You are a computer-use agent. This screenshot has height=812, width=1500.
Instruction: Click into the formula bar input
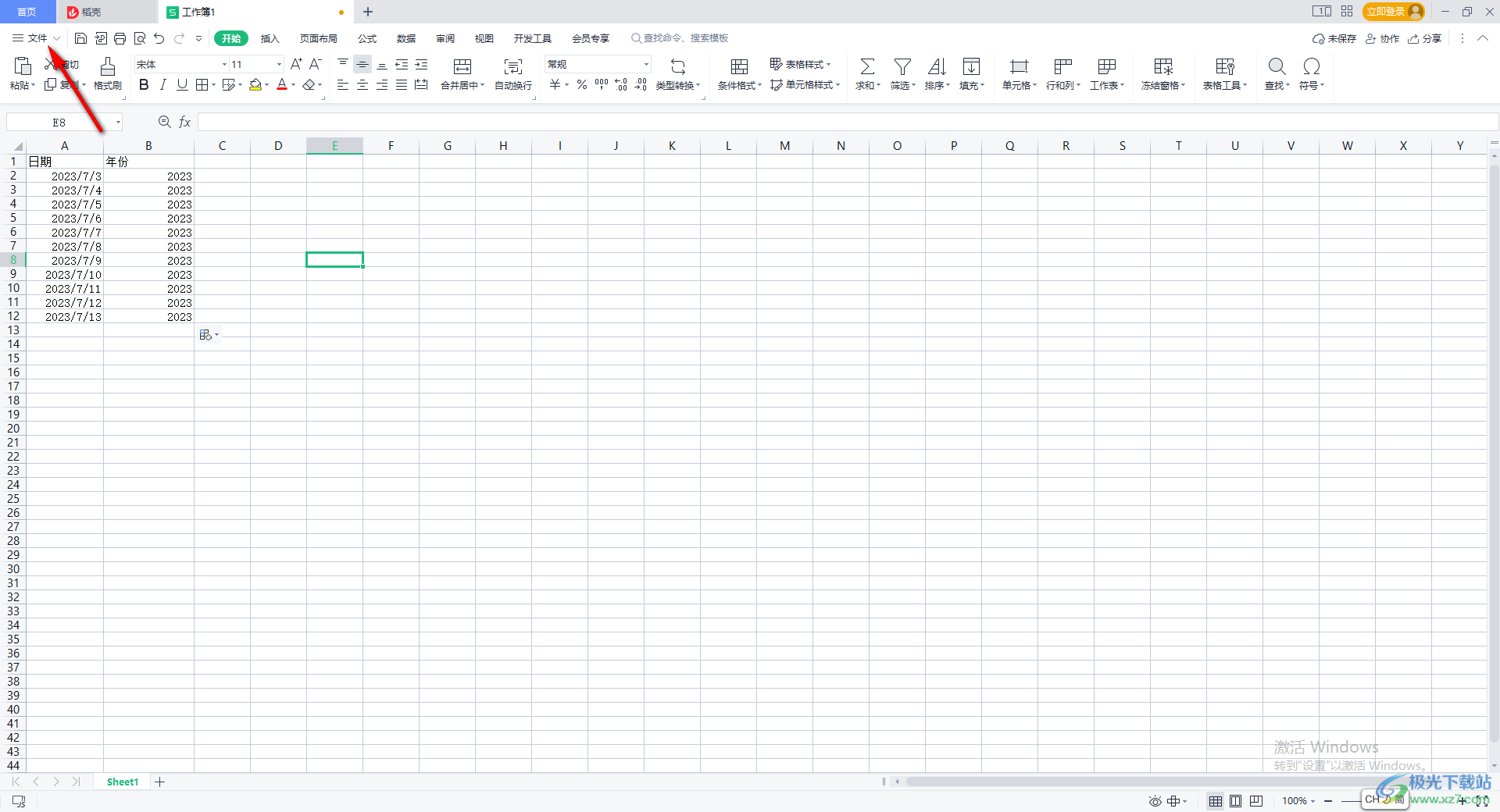tap(848, 122)
